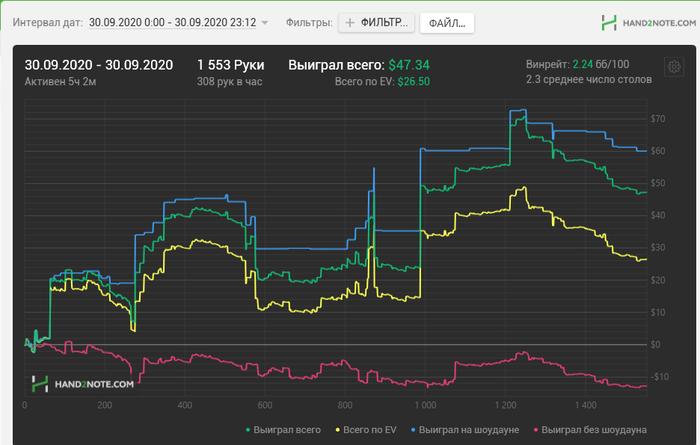Click the '1 553 Руки' hands count

[231, 65]
